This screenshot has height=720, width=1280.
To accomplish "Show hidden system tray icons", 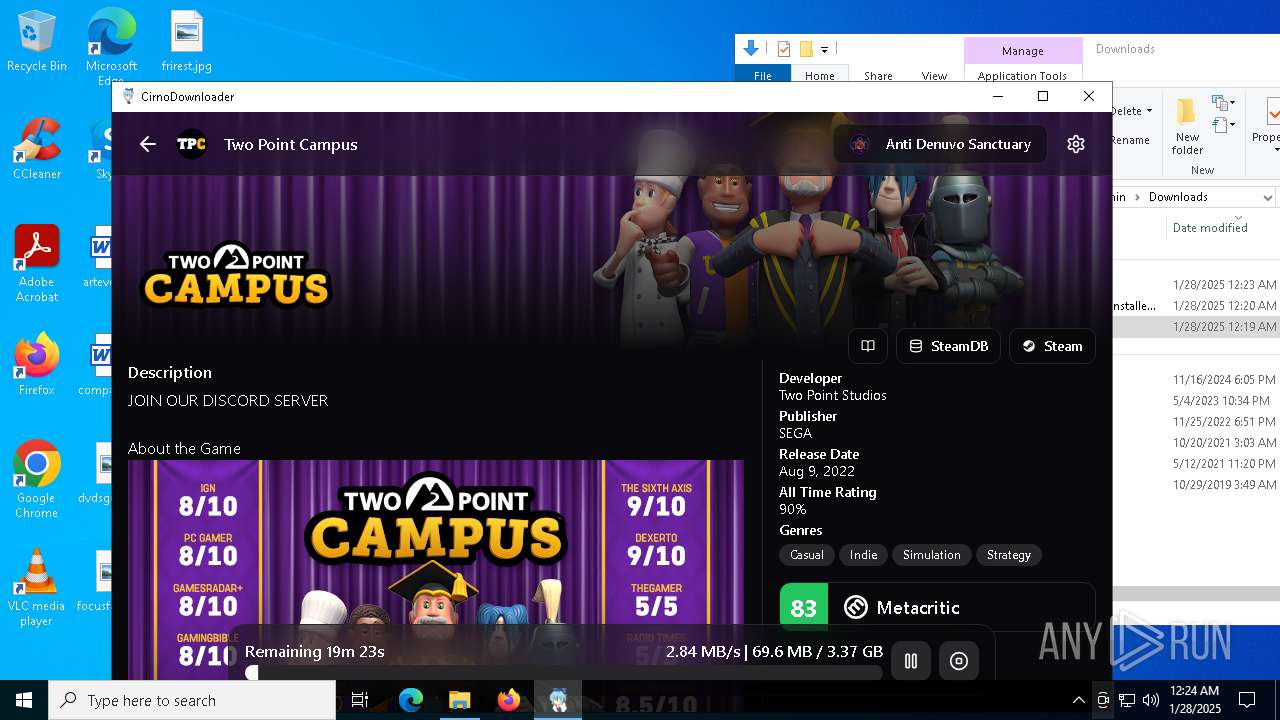I will tap(1078, 700).
